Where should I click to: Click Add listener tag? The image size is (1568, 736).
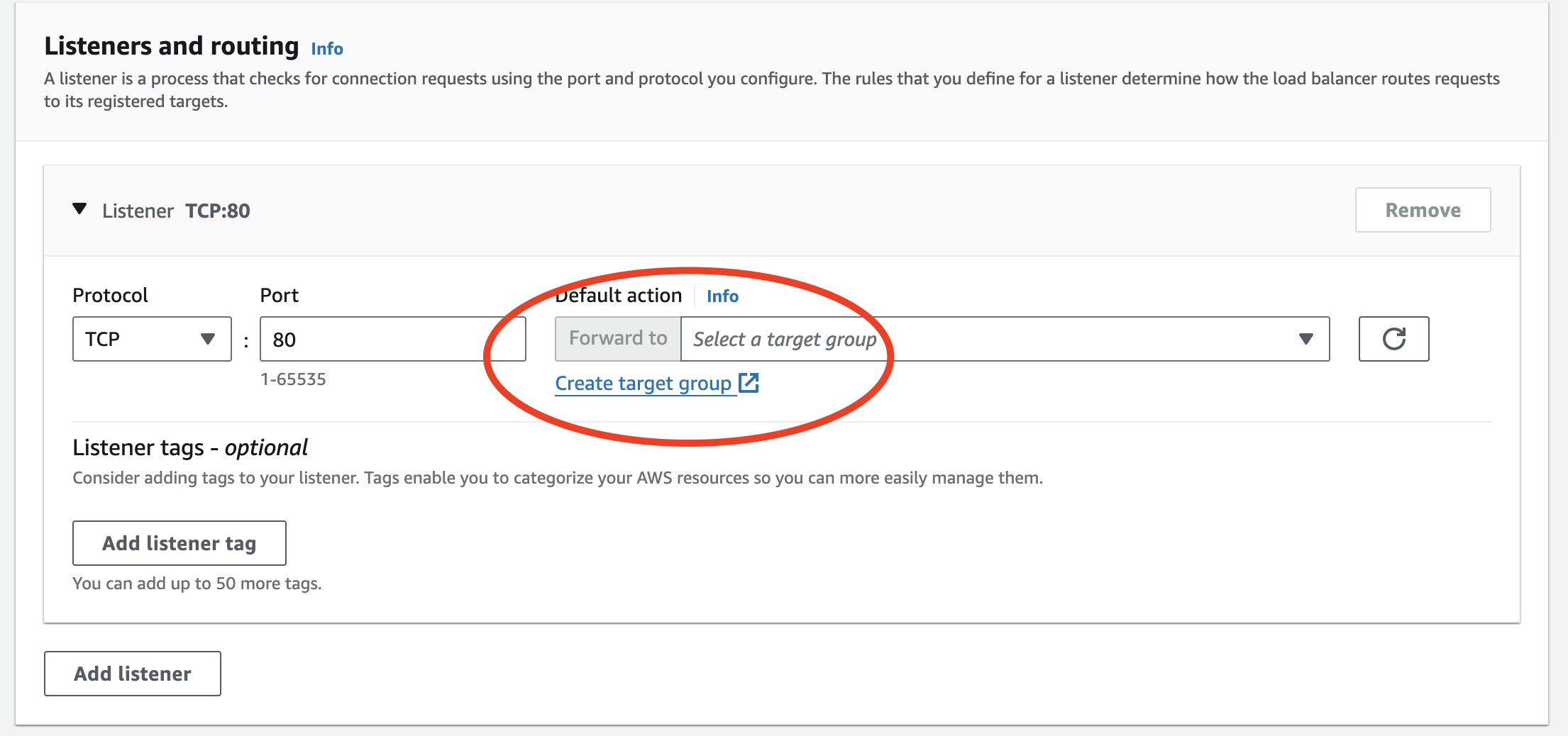tap(179, 543)
